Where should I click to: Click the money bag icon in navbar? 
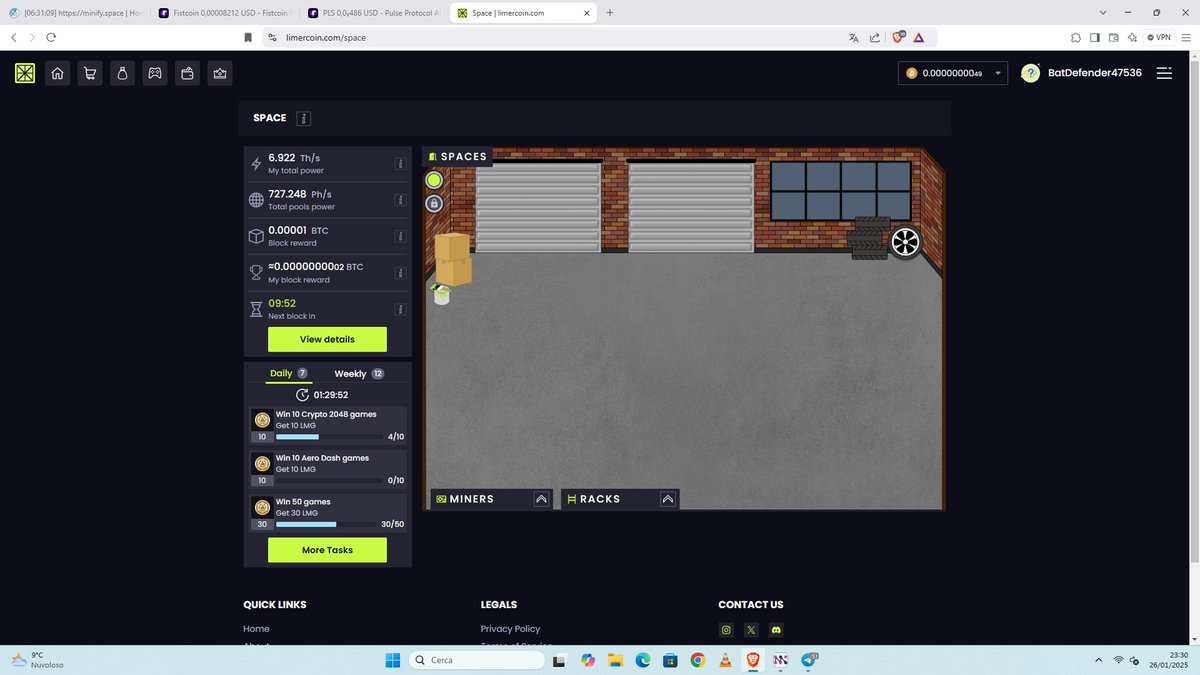click(122, 73)
